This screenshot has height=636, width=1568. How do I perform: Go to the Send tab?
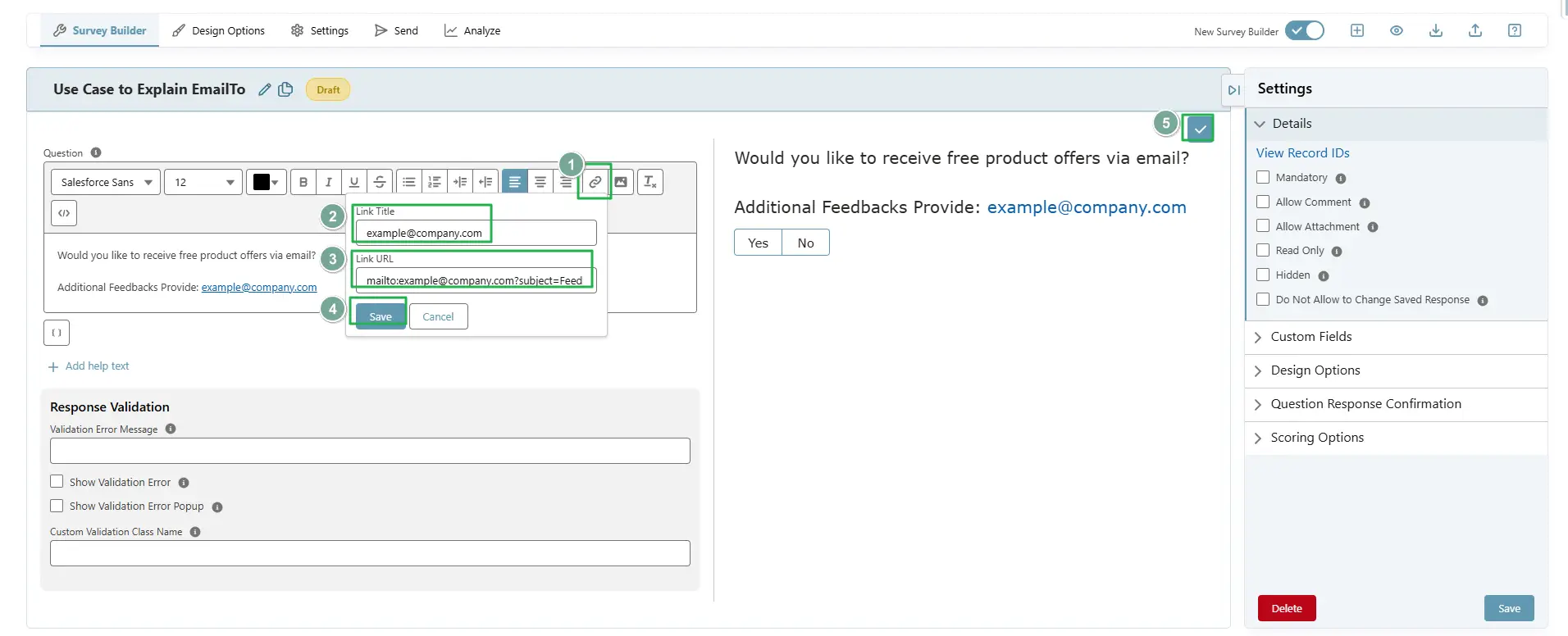[396, 30]
